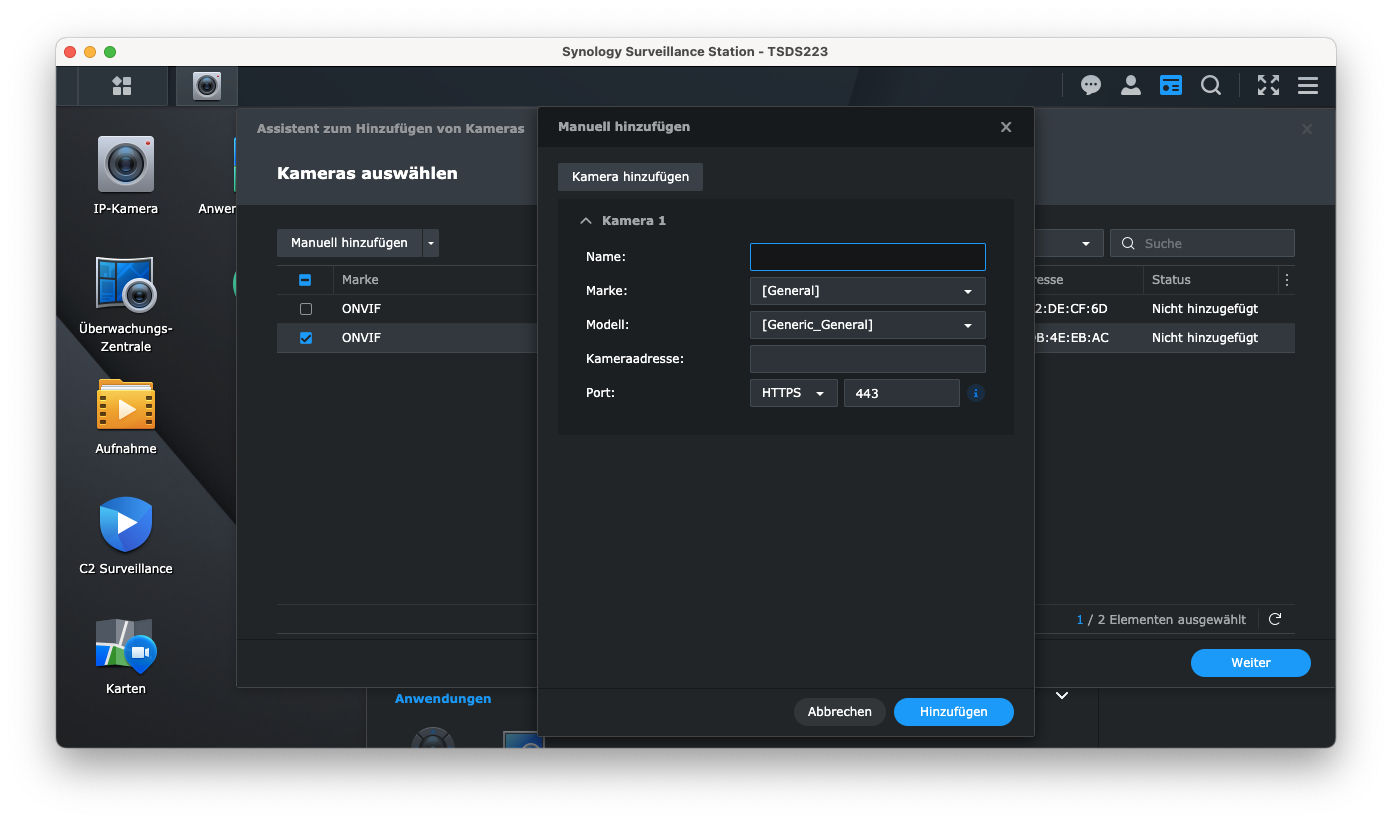Click the main menu grid icon
The image size is (1392, 822).
122,86
